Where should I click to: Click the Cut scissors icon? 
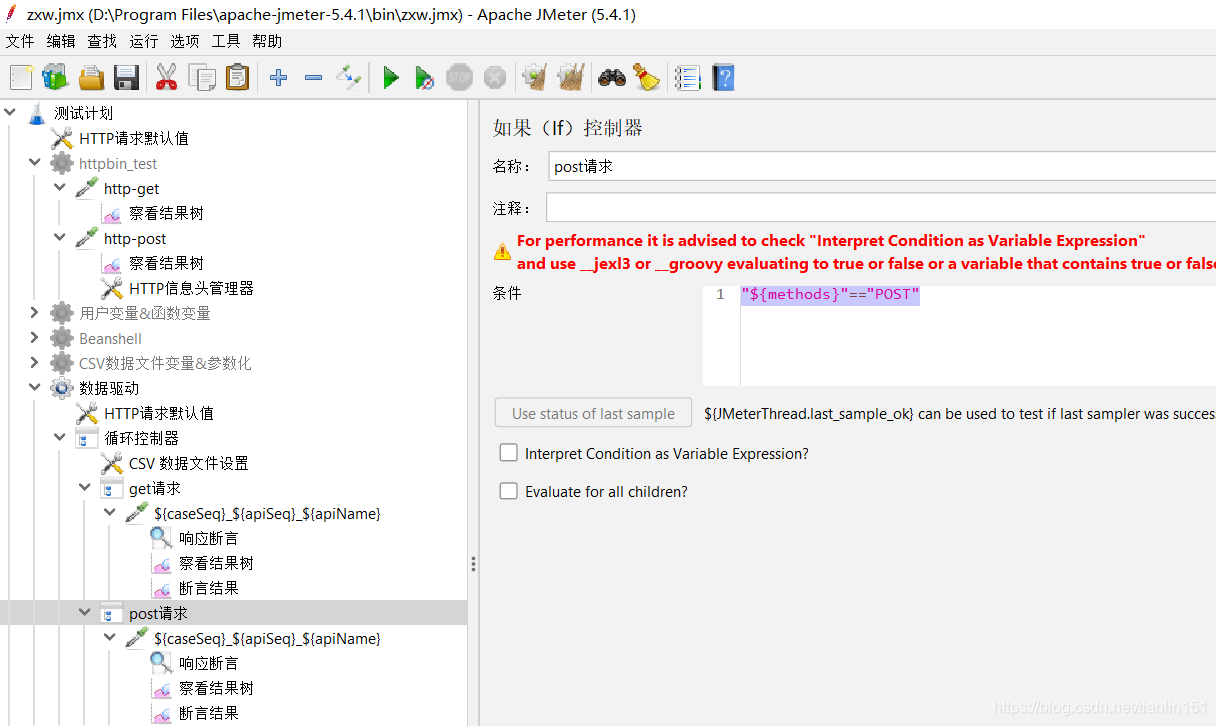point(166,77)
